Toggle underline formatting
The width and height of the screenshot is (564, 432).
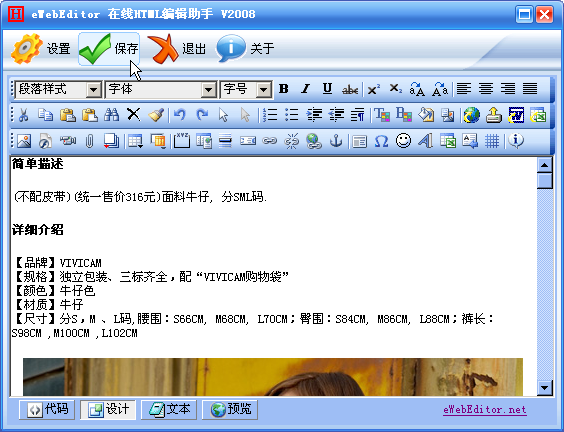click(x=327, y=89)
